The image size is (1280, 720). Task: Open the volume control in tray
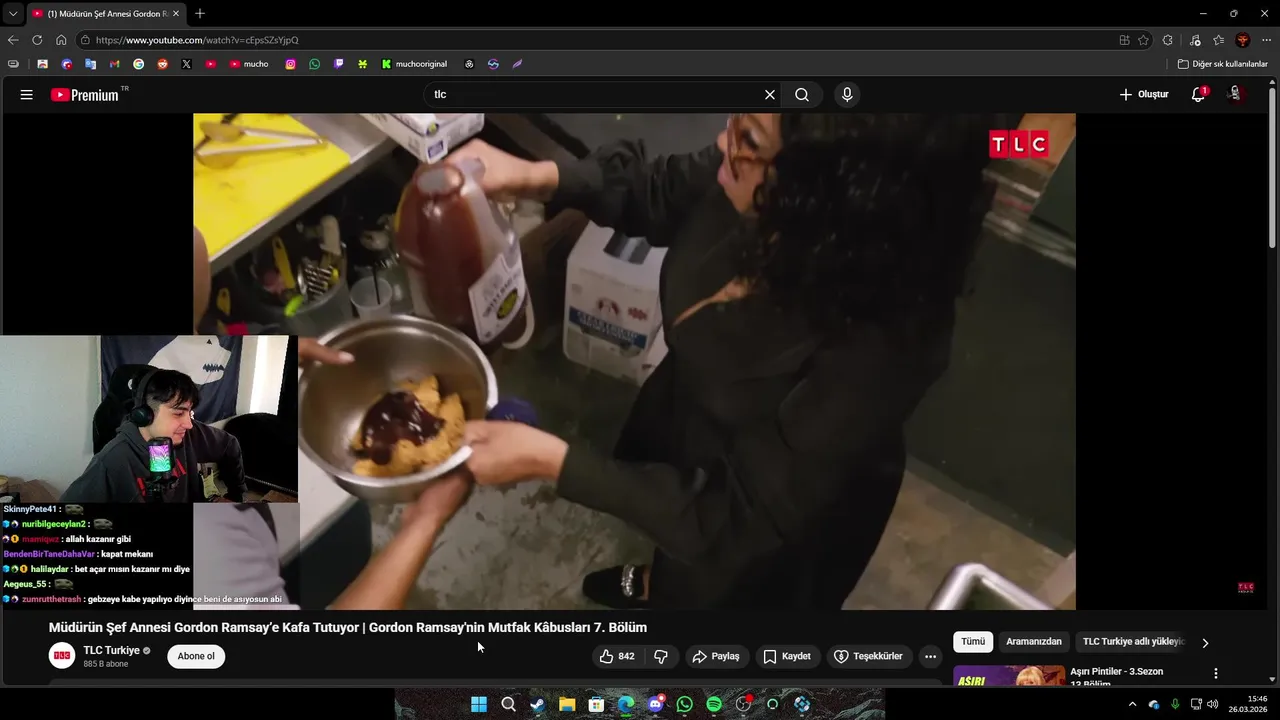click(x=1212, y=704)
